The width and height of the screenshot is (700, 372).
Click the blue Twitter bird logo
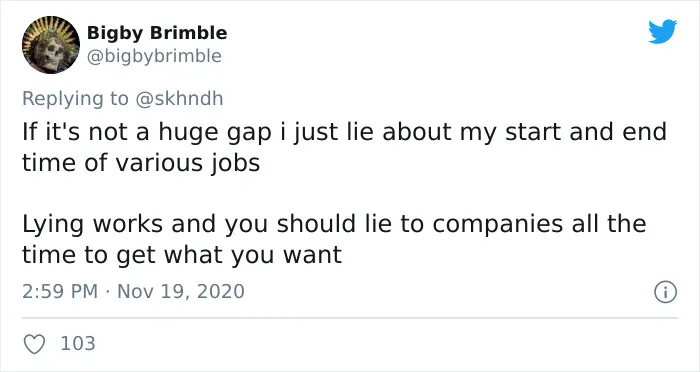click(x=662, y=31)
